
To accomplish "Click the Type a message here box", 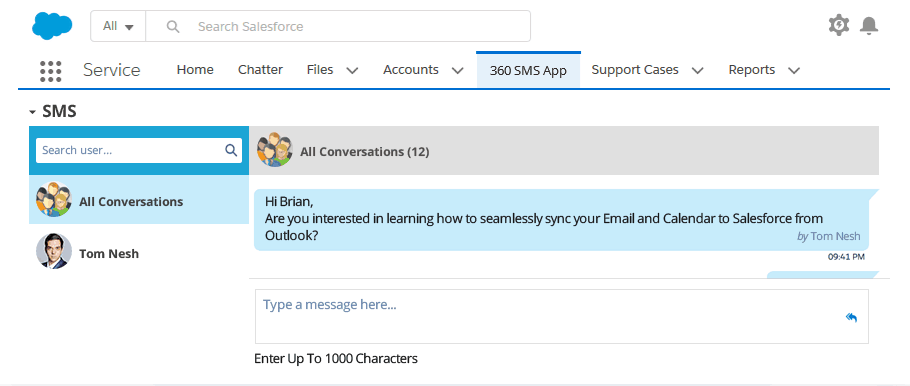I will (562, 316).
